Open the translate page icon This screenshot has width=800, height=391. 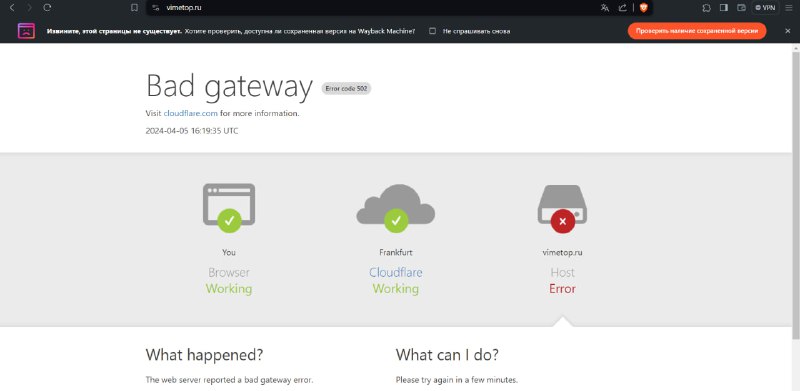pos(605,8)
